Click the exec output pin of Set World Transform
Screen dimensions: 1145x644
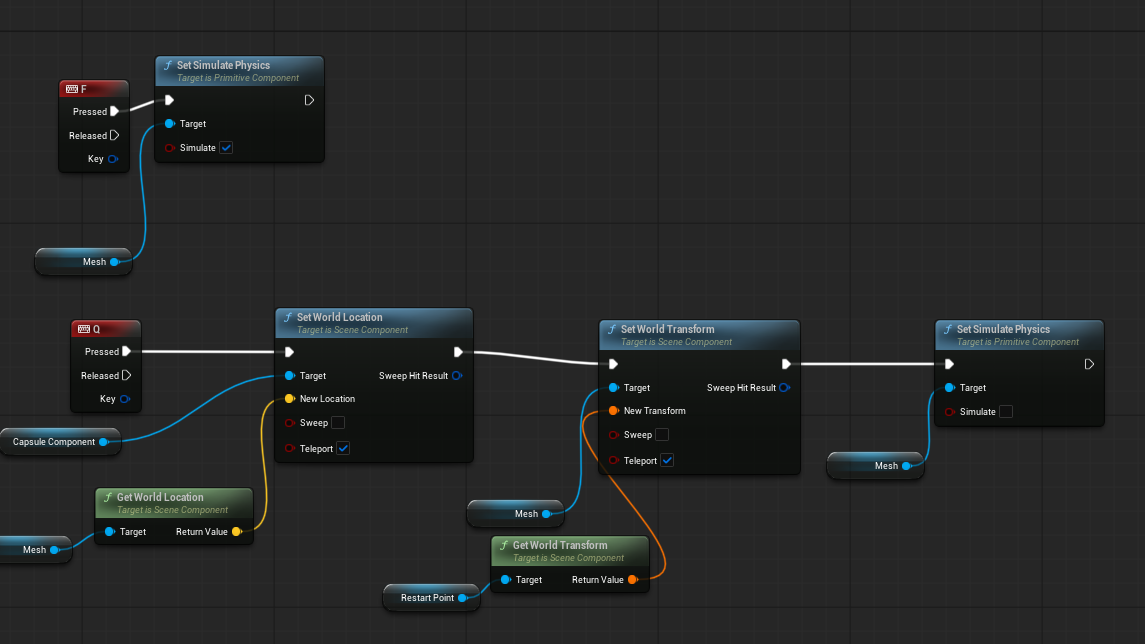[x=786, y=364]
